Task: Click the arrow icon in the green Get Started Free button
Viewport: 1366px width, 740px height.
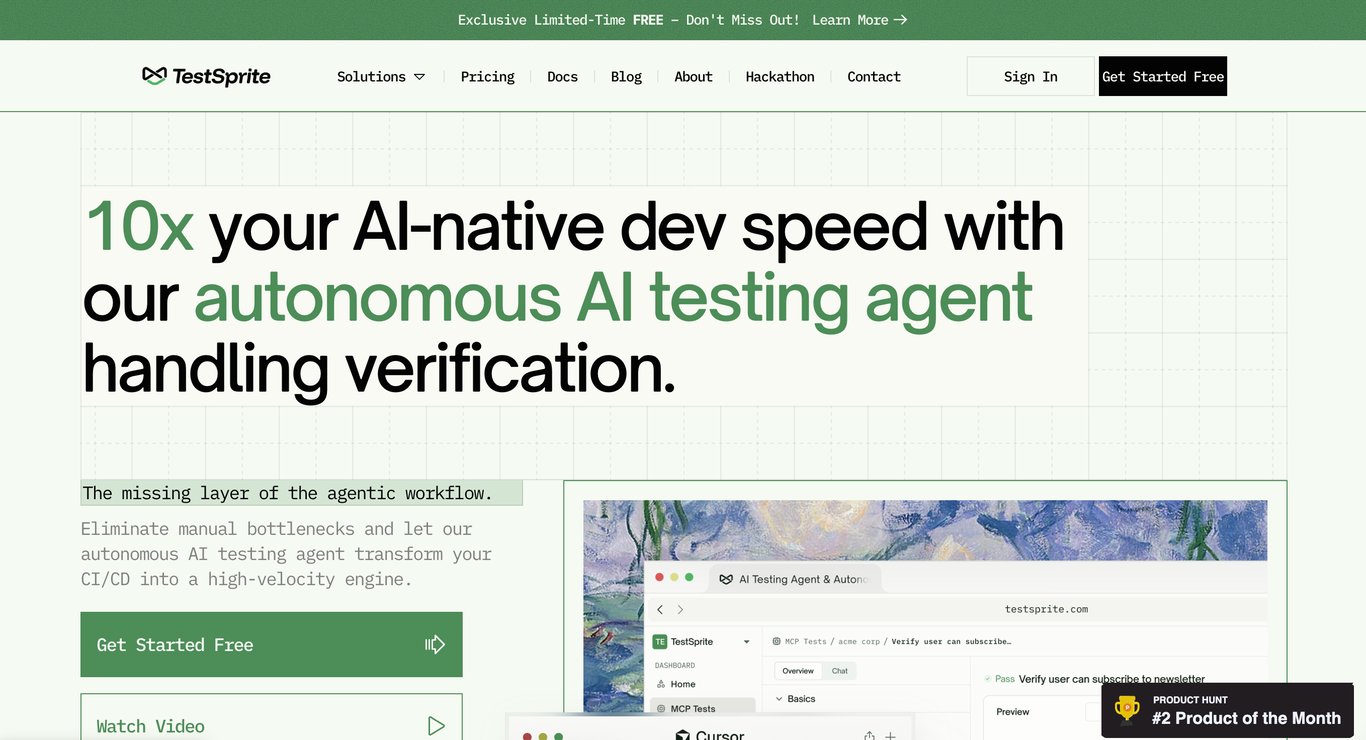Action: pos(435,645)
